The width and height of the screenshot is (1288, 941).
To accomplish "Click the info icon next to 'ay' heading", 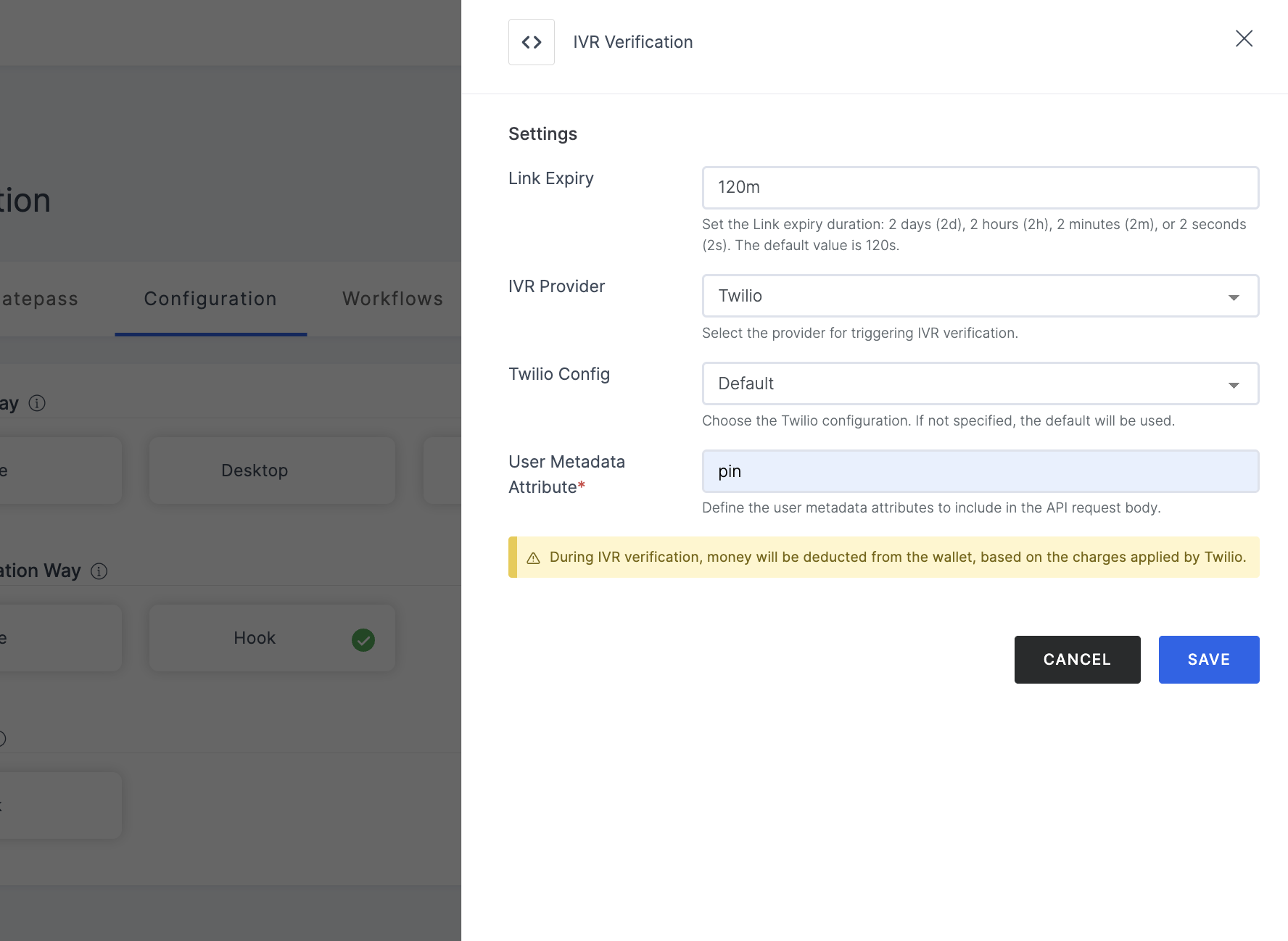I will (37, 403).
